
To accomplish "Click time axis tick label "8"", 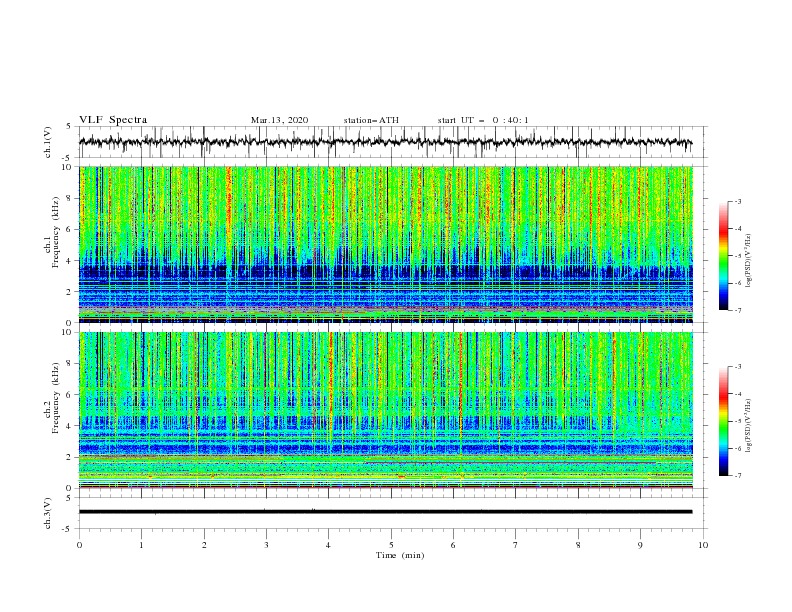I will (x=578, y=545).
